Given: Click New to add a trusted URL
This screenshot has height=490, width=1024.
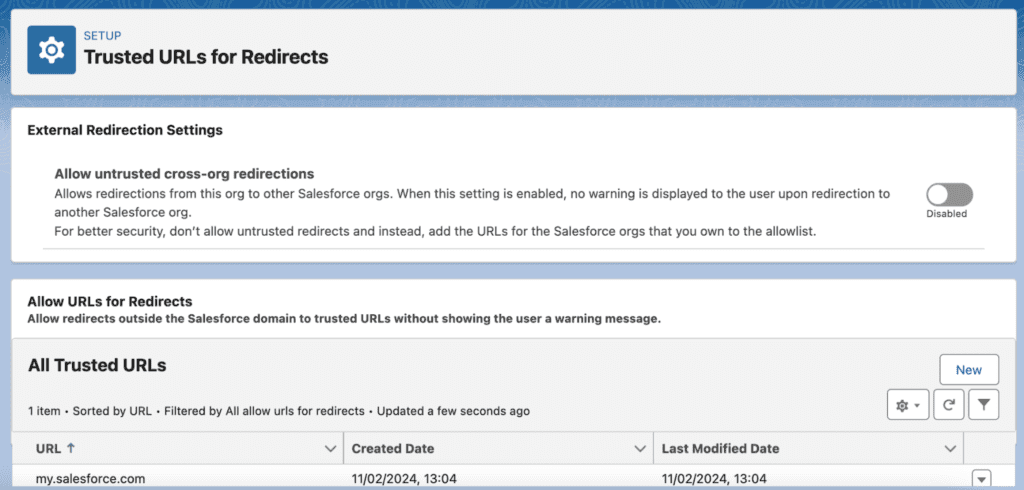Looking at the screenshot, I should (968, 369).
